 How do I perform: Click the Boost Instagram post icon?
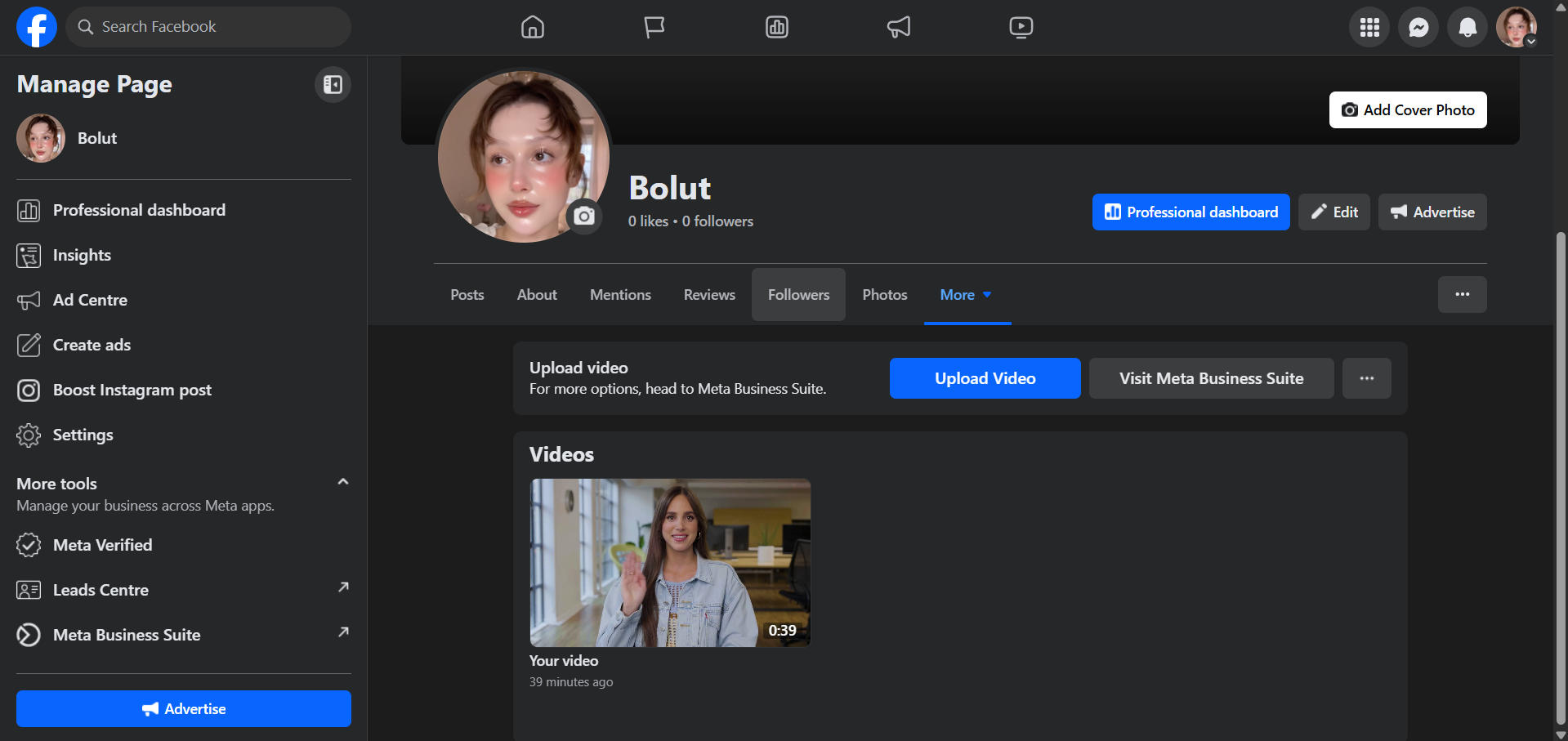tap(29, 390)
